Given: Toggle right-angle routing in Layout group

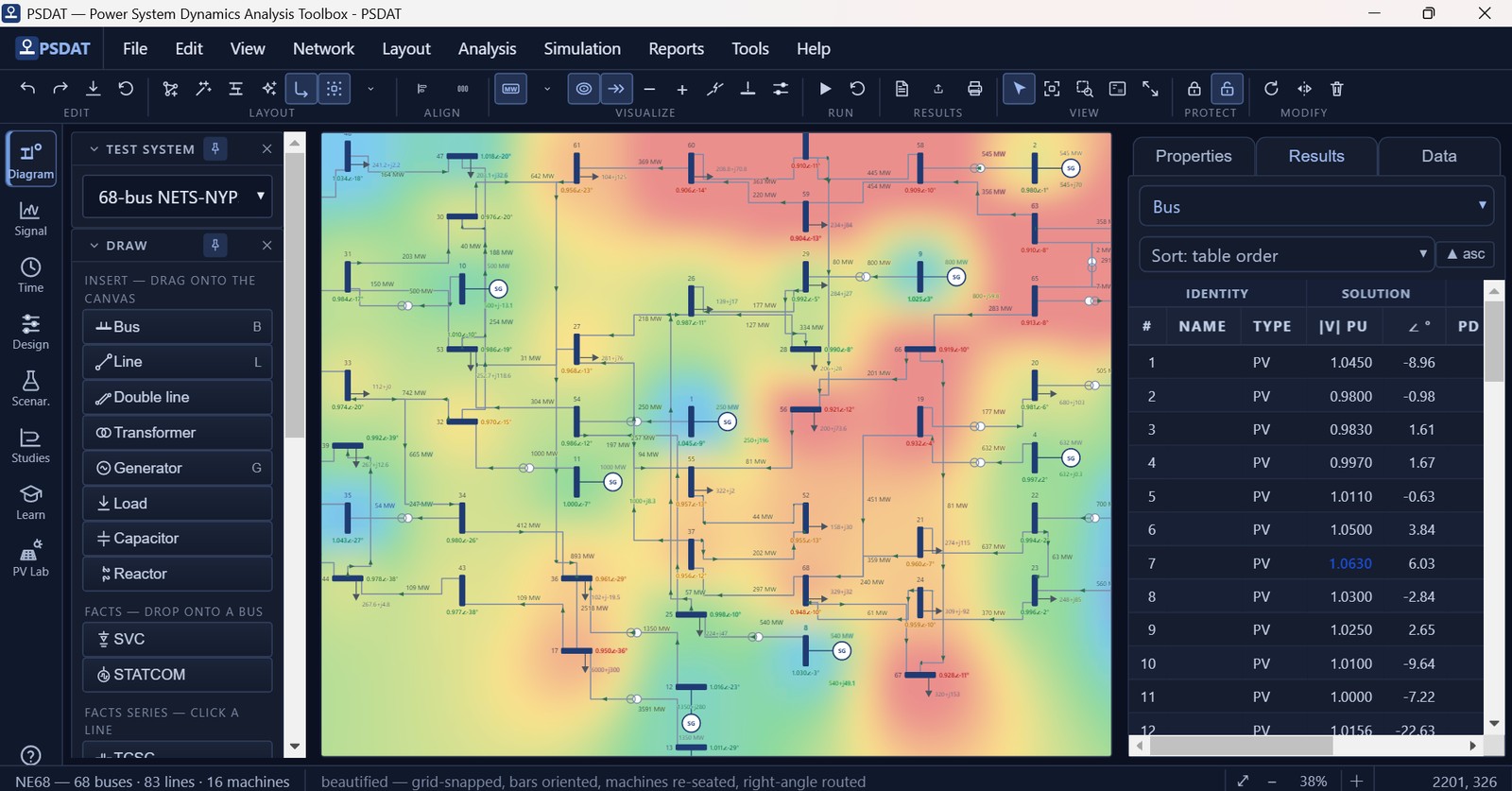Looking at the screenshot, I should (301, 89).
